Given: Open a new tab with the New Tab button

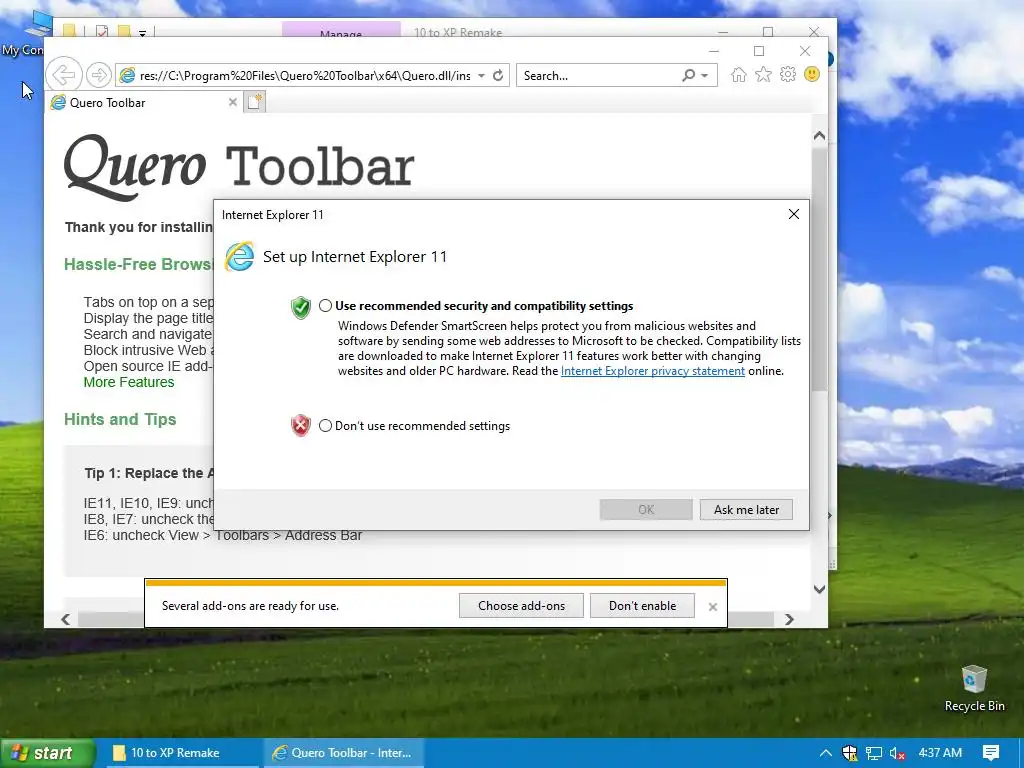Looking at the screenshot, I should pyautogui.click(x=255, y=102).
